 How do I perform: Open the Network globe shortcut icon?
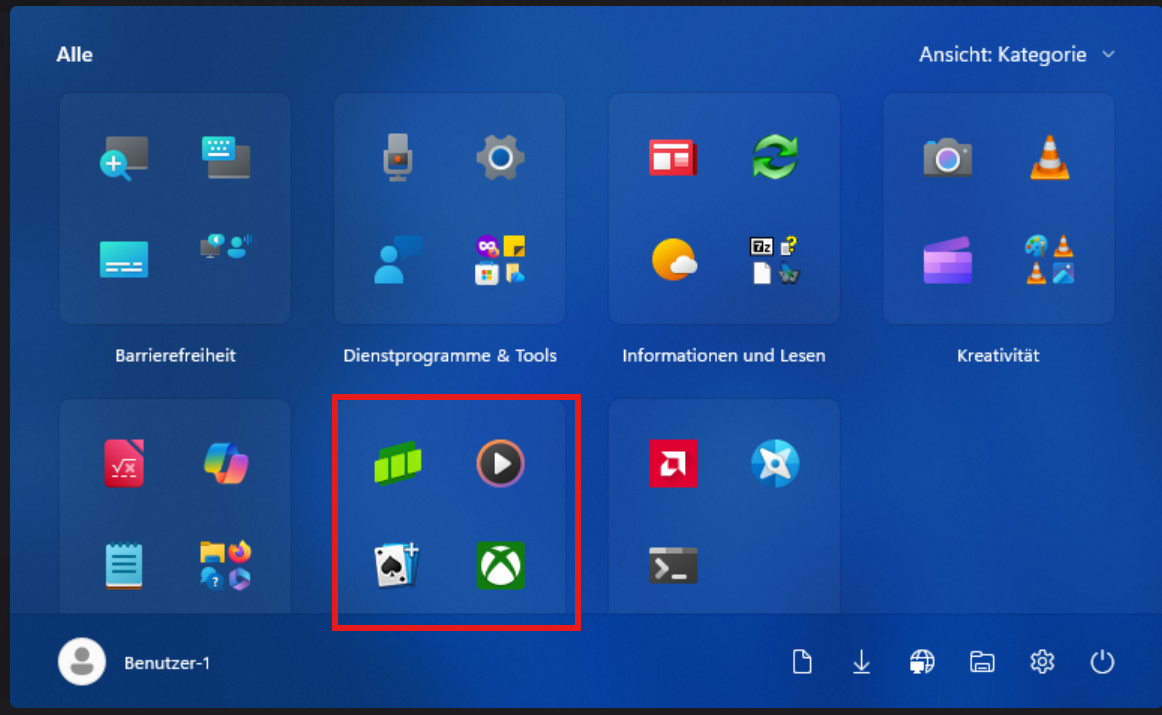click(x=922, y=662)
